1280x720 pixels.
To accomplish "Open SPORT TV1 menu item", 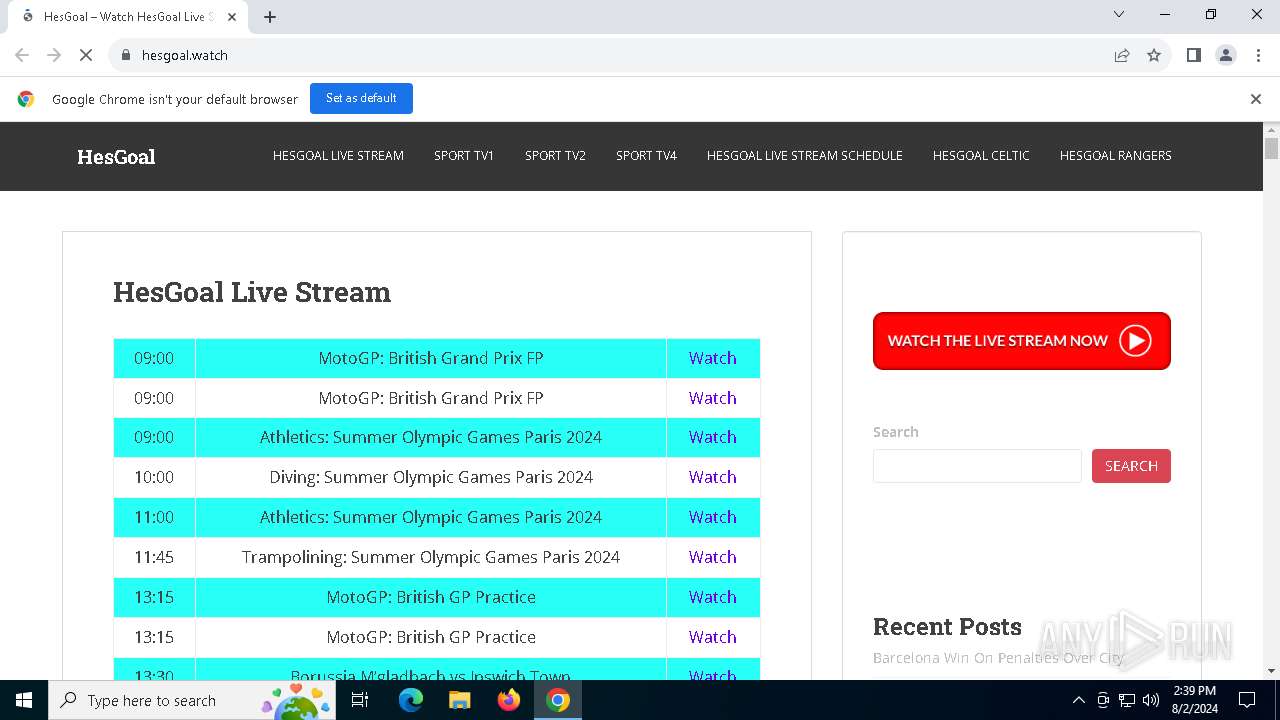I will coord(464,156).
